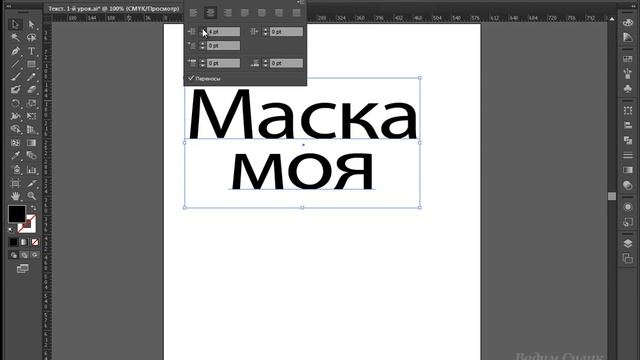Switch to the Текст. 1-й урок.ai tab

click(113, 9)
